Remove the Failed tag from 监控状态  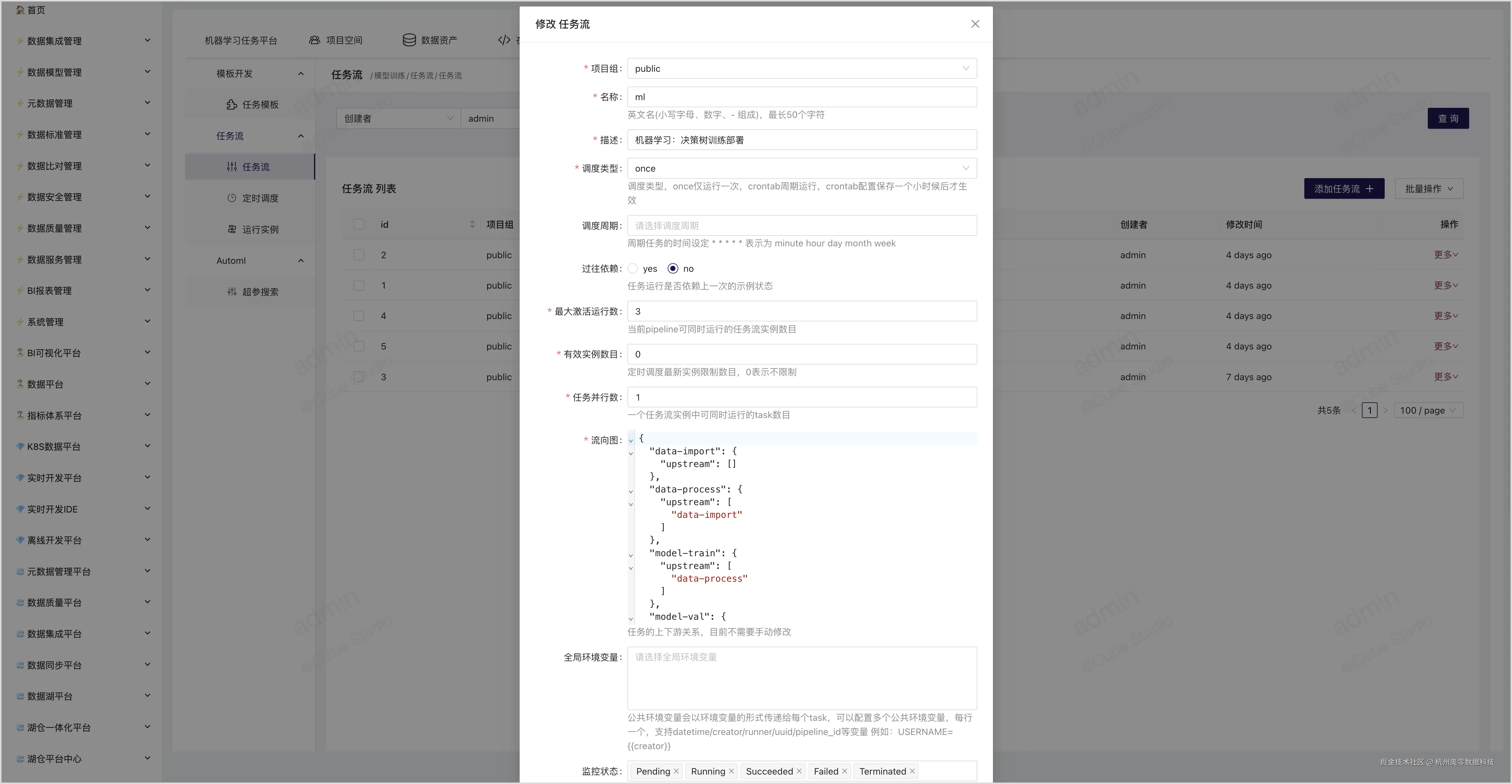pyautogui.click(x=845, y=771)
